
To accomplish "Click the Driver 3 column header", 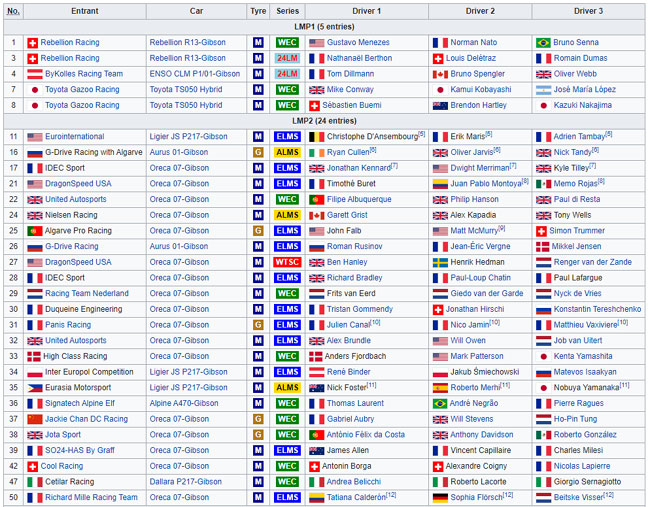I will 588,11.
